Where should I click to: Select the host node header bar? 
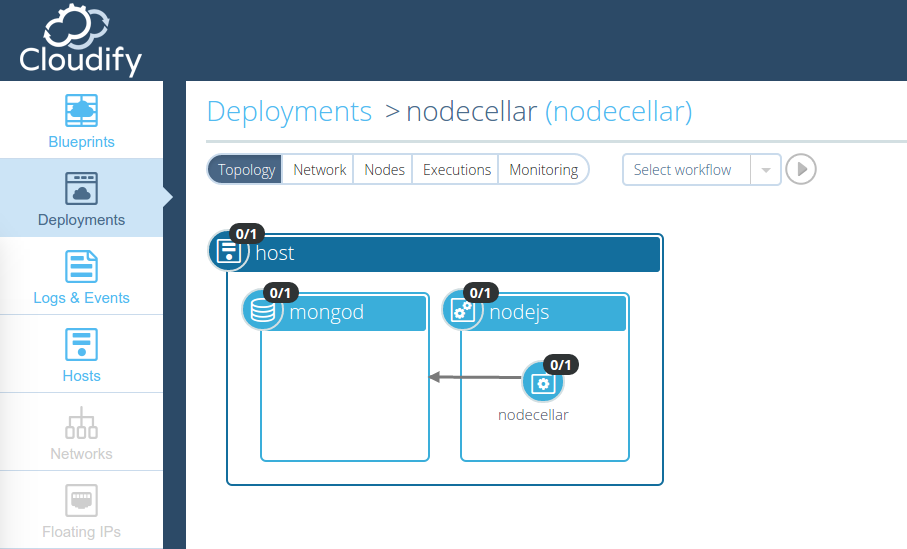tap(444, 253)
